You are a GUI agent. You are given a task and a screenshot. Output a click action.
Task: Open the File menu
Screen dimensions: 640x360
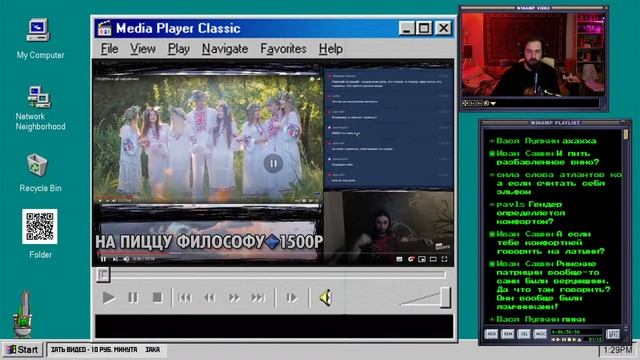[109, 49]
